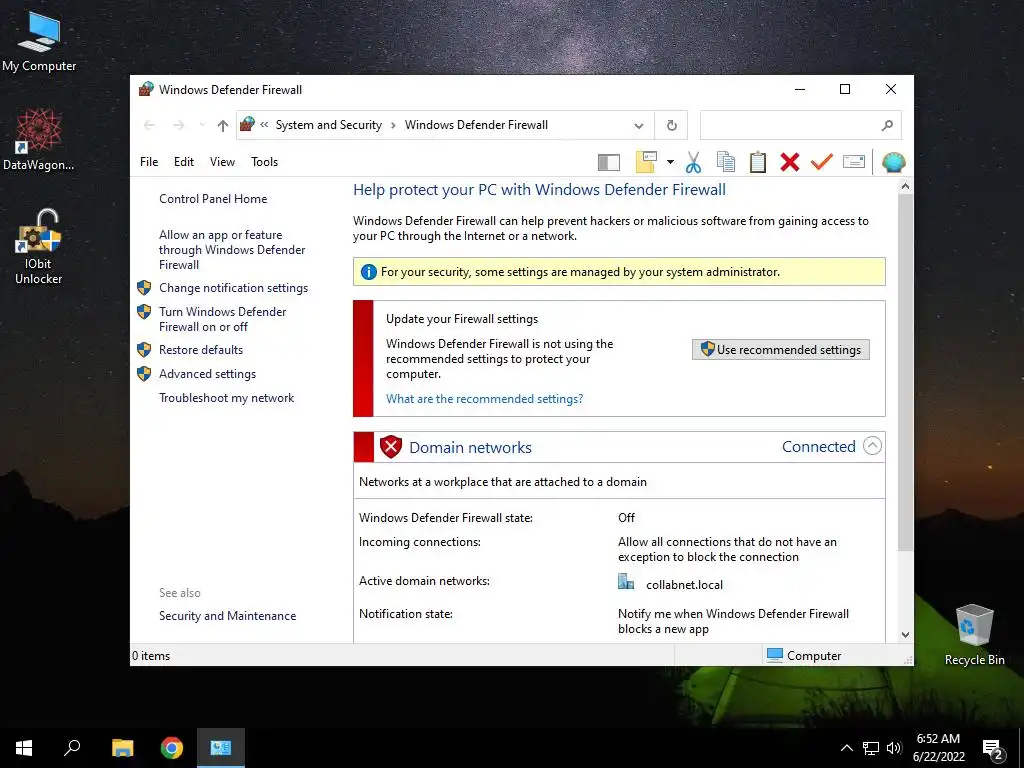Viewport: 1024px width, 768px height.
Task: Click the clipboard Paste icon
Action: (x=758, y=162)
